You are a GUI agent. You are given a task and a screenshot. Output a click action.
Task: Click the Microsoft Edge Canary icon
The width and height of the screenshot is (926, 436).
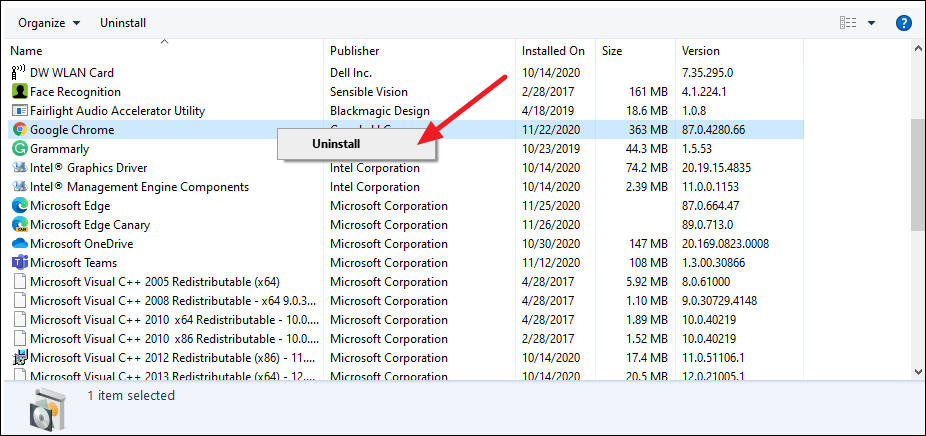coord(19,224)
